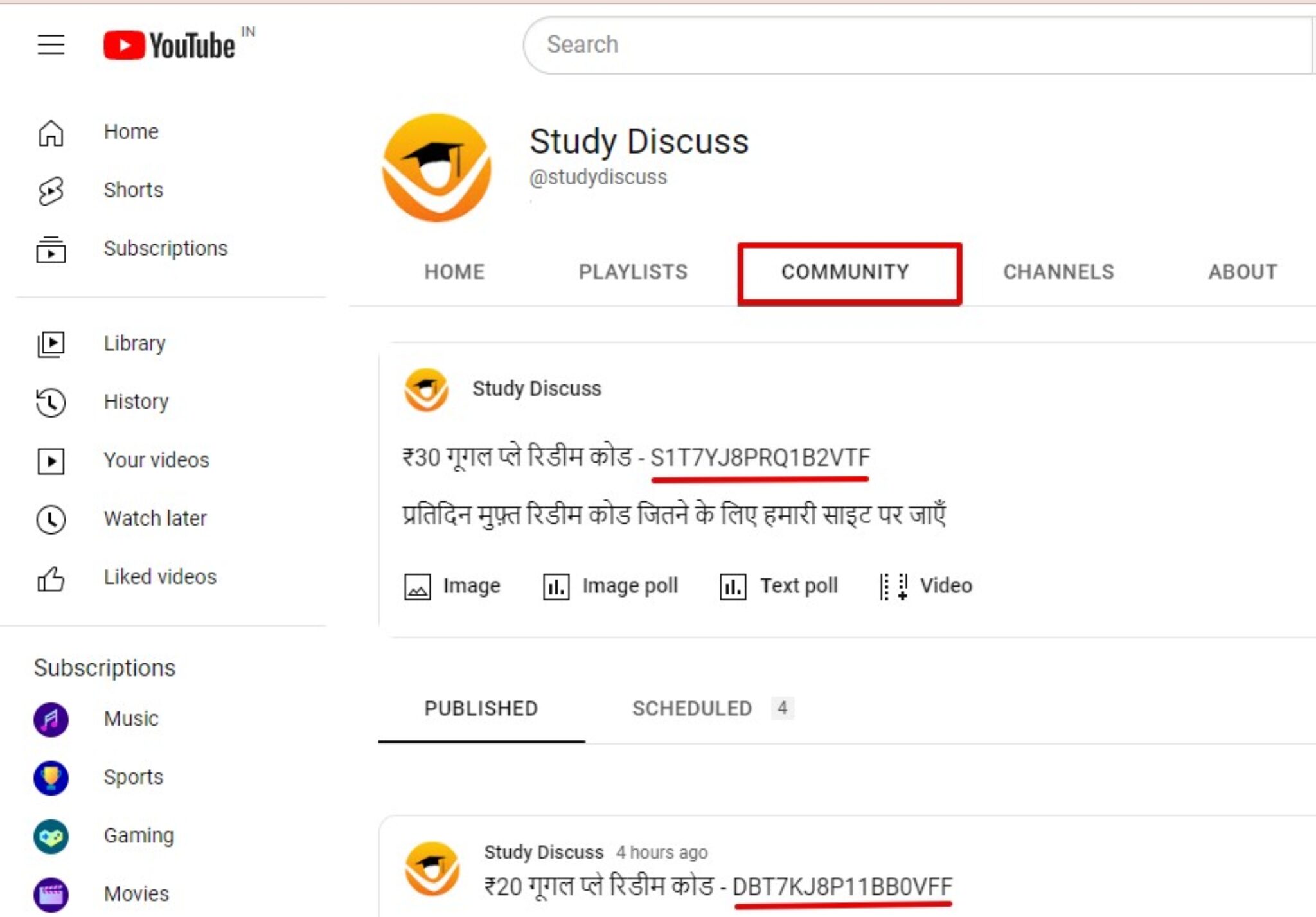Add an Image to the post
Image resolution: width=1316 pixels, height=917 pixels.
pyautogui.click(x=452, y=586)
